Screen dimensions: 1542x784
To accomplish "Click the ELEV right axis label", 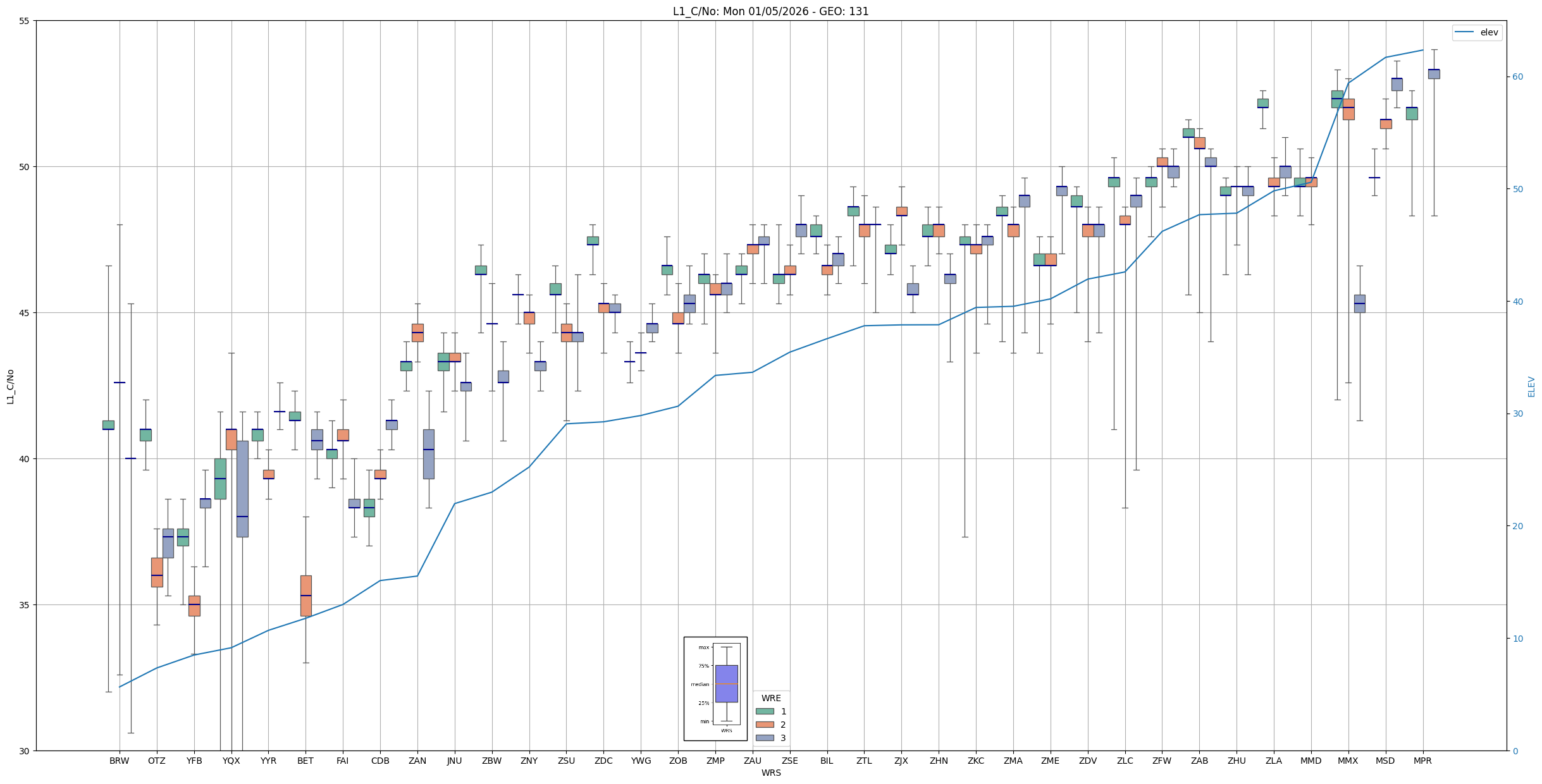I will 1531,386.
